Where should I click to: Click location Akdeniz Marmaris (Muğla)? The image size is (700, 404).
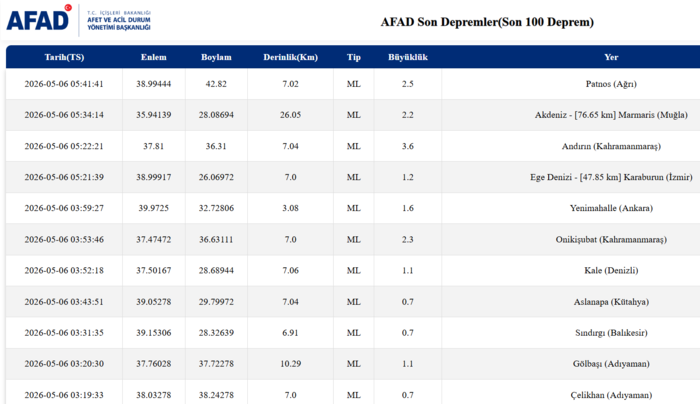(x=611, y=115)
